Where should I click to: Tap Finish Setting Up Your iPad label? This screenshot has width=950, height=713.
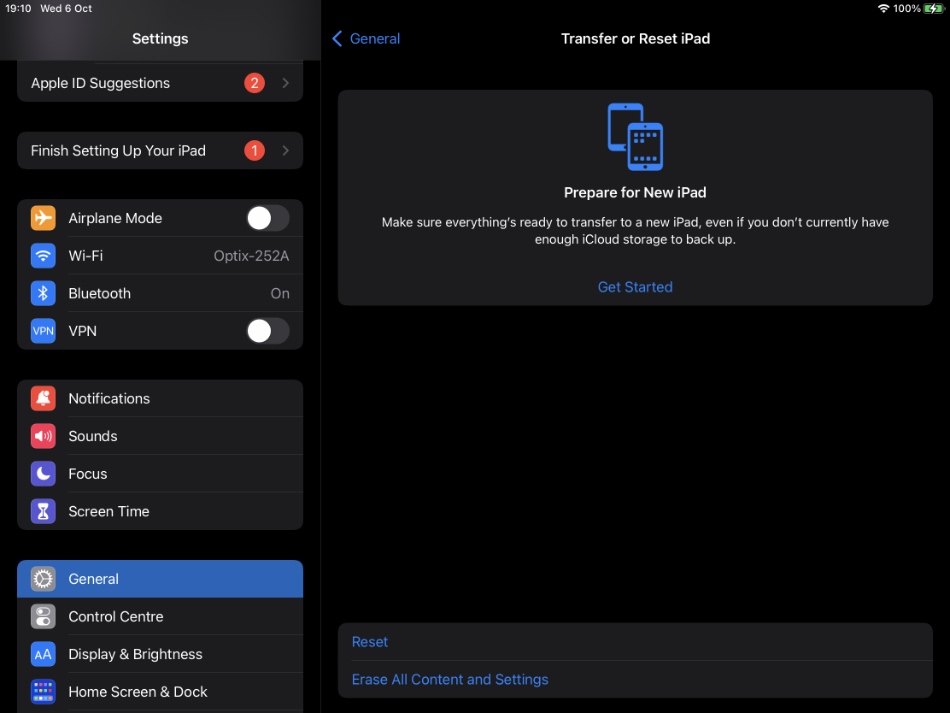118,150
